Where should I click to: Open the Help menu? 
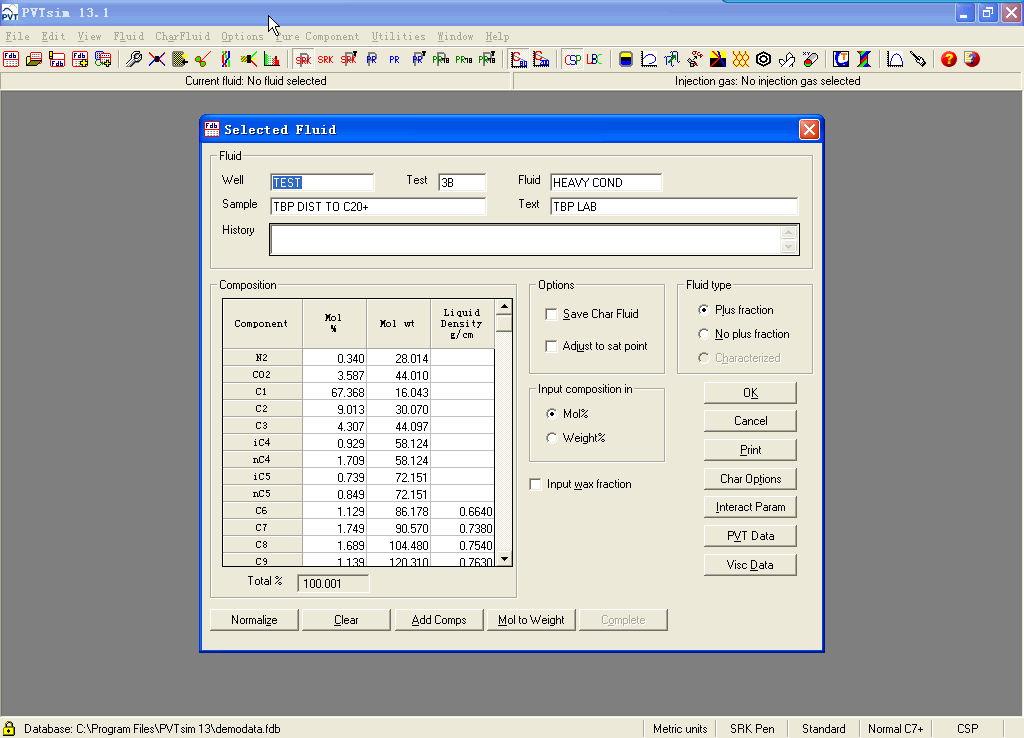[x=497, y=37]
